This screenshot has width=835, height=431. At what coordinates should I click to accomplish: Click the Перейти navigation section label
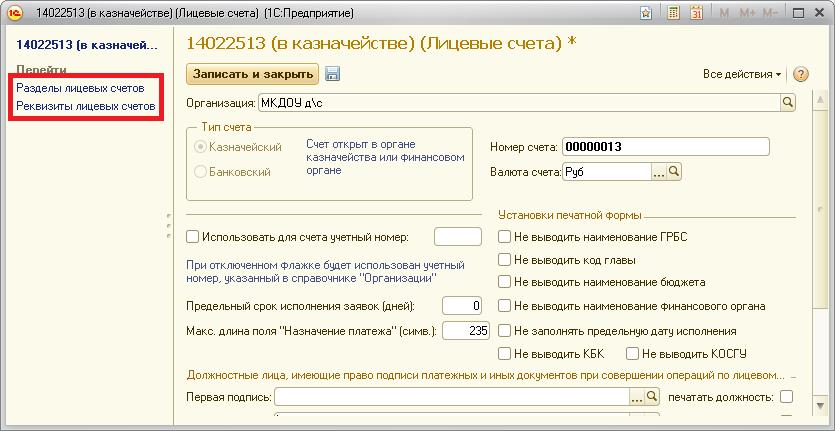pyautogui.click(x=42, y=70)
